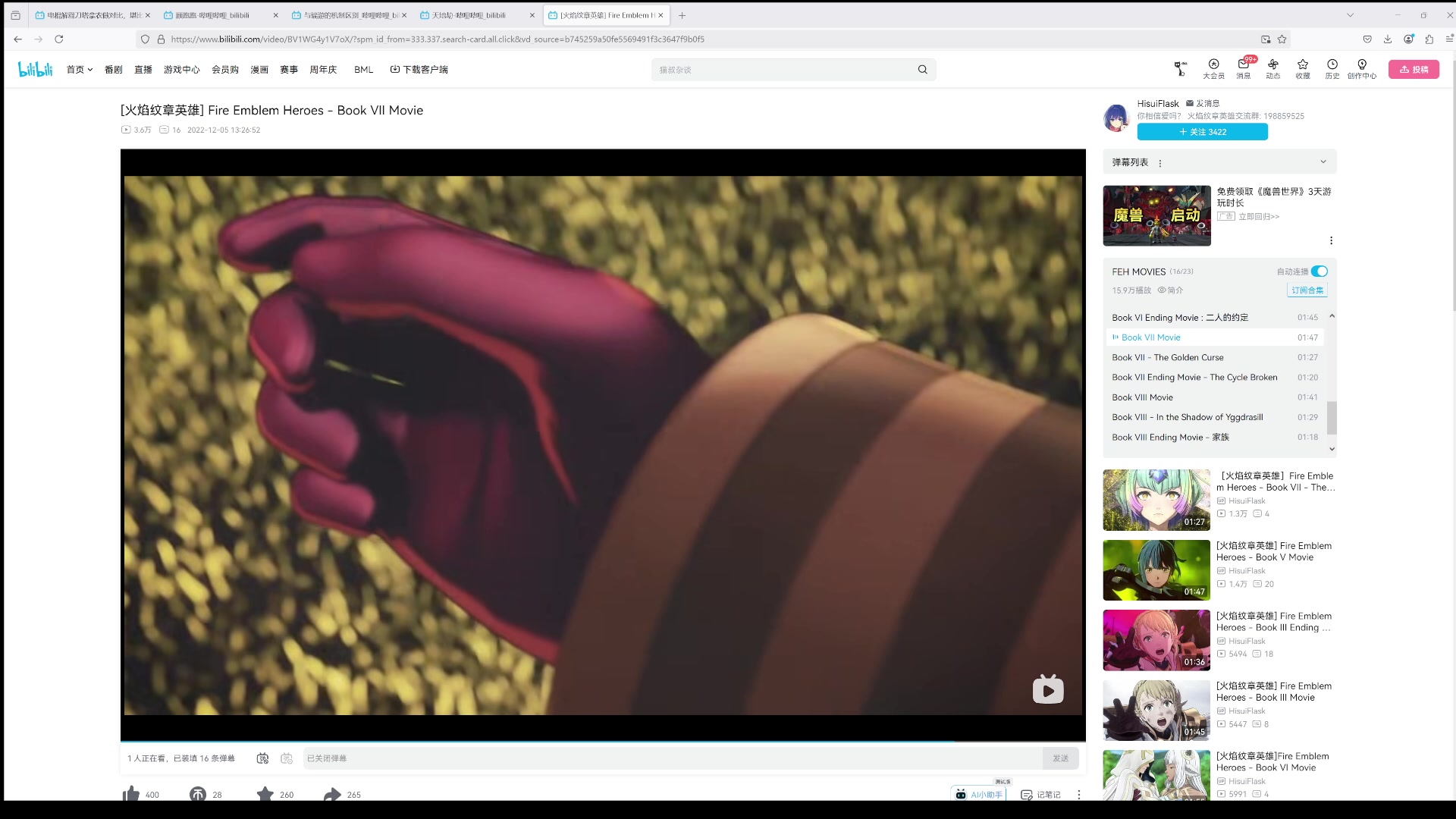Focus the danmaku input field
Image resolution: width=1456 pixels, height=819 pixels.
click(x=673, y=758)
